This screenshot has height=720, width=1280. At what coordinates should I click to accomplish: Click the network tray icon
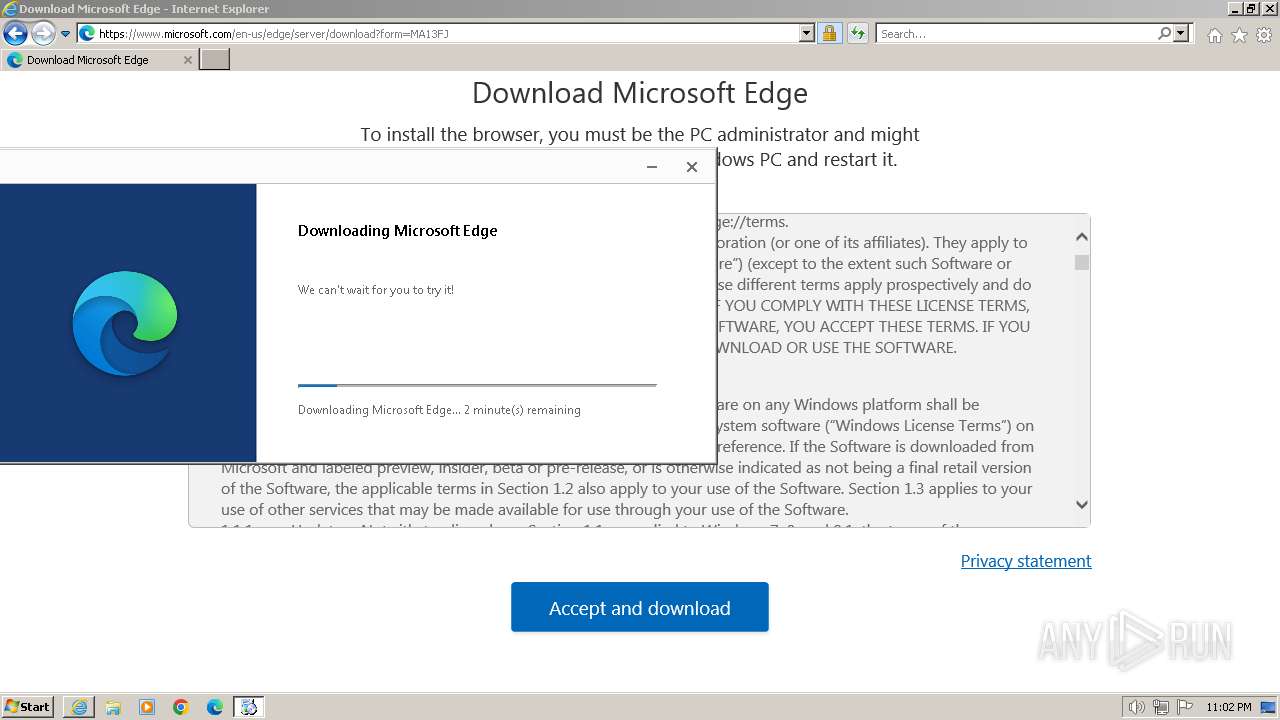click(1161, 707)
